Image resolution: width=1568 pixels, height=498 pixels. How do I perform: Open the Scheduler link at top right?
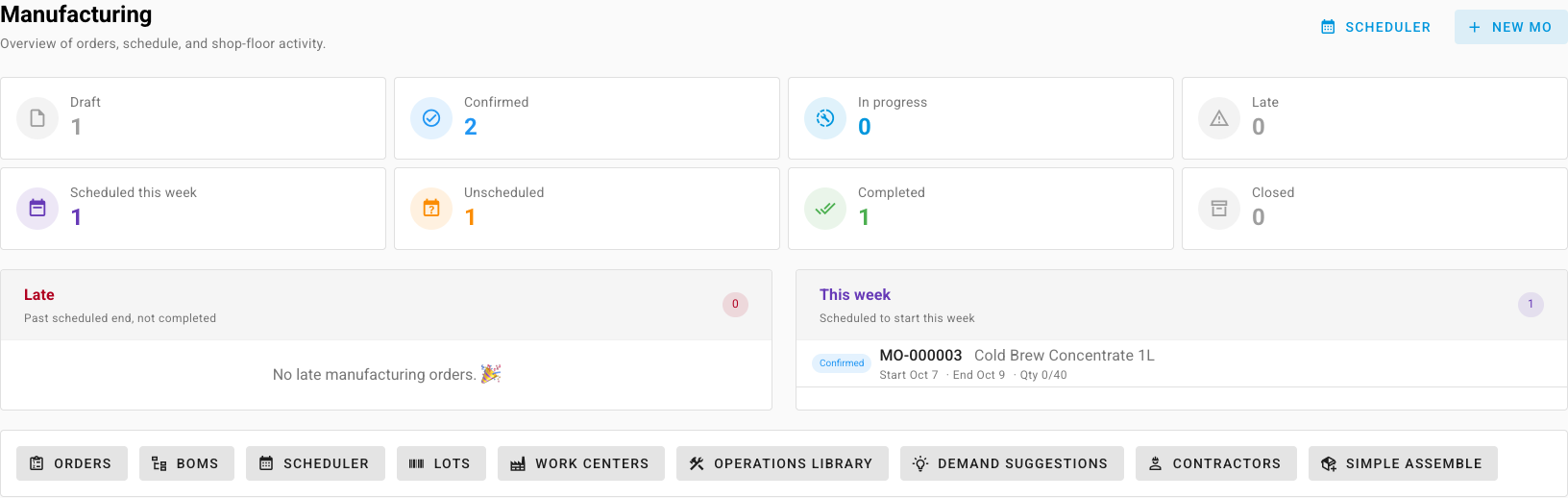coord(1376,27)
